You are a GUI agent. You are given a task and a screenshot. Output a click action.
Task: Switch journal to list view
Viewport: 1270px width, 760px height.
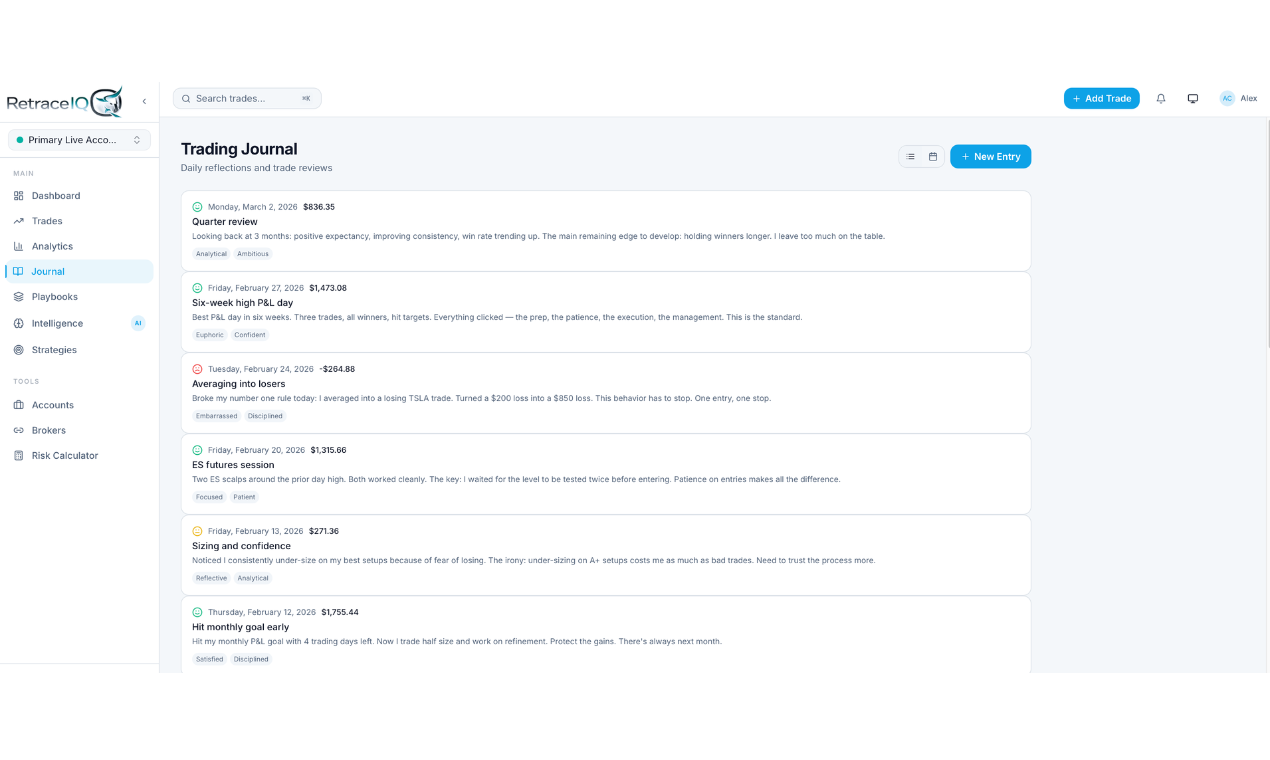910,156
